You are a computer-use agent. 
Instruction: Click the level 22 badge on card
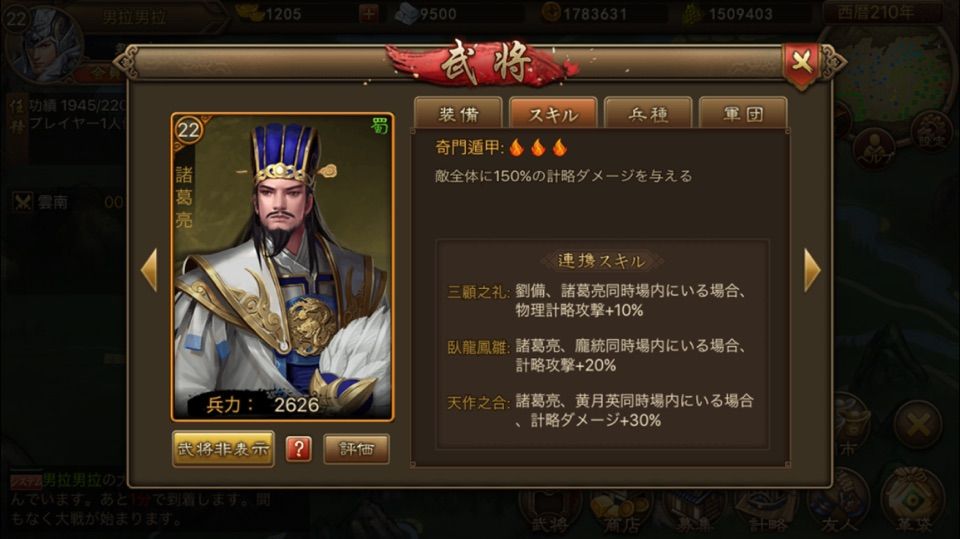click(x=189, y=130)
